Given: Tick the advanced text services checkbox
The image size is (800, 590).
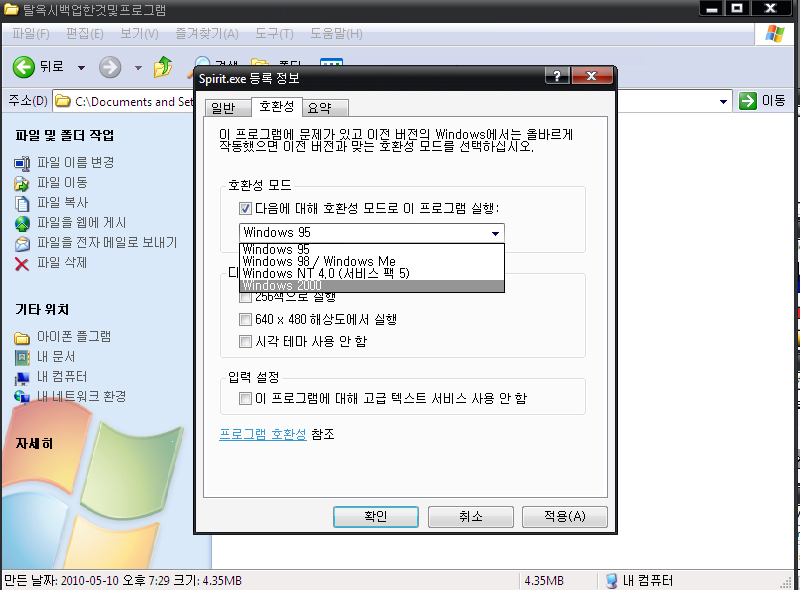Looking at the screenshot, I should coord(245,399).
